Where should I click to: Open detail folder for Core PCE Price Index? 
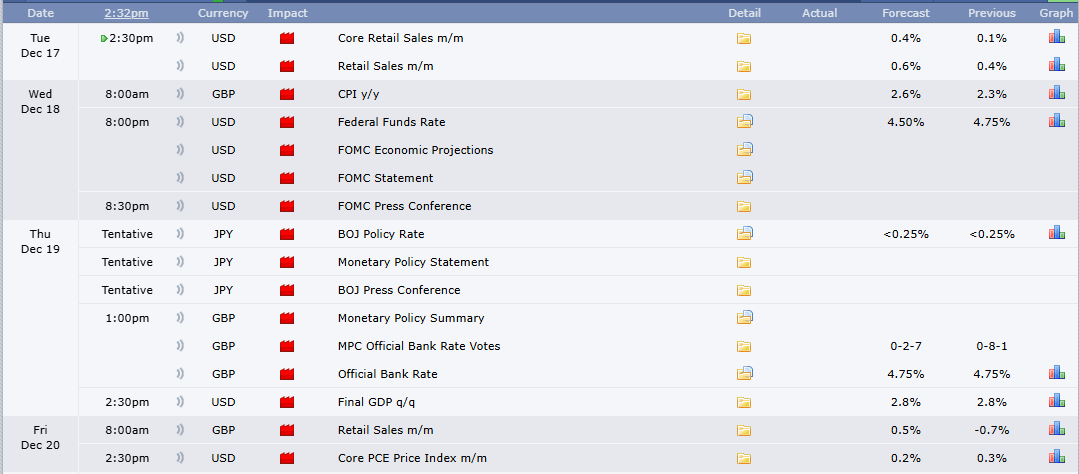coord(744,459)
